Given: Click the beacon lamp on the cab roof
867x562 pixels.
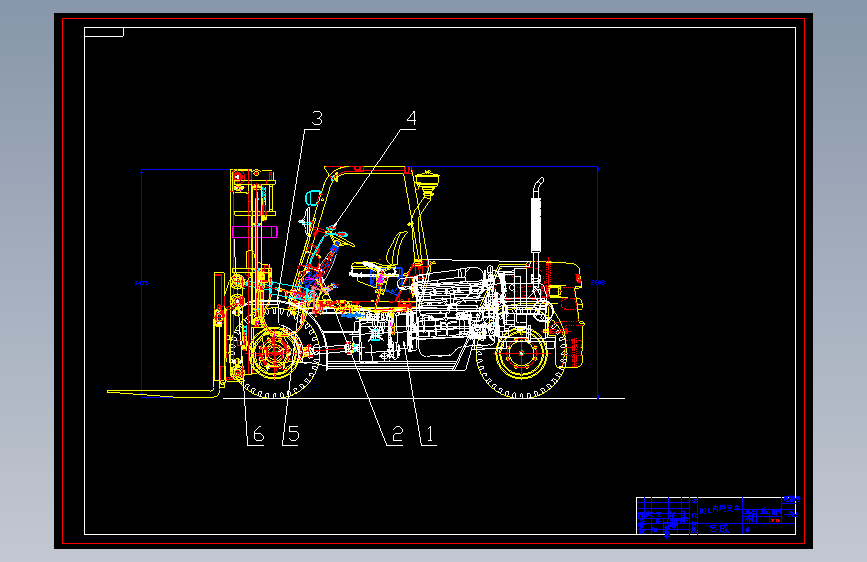Looking at the screenshot, I should point(427,183).
